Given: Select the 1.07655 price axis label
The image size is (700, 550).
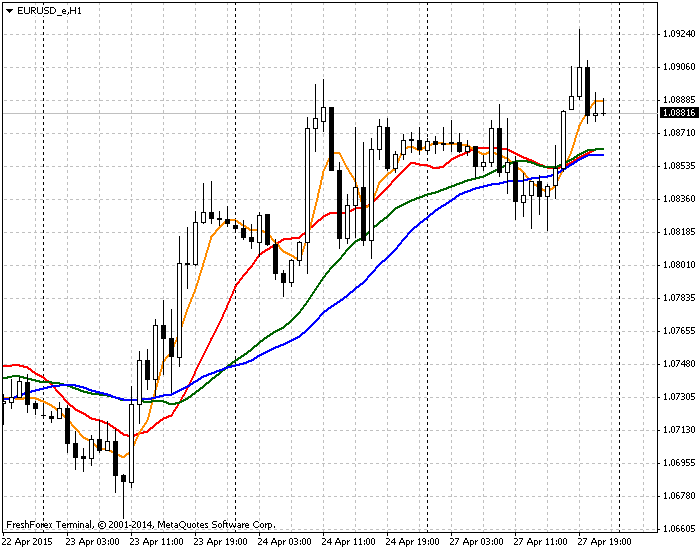Looking at the screenshot, I should click(679, 331).
